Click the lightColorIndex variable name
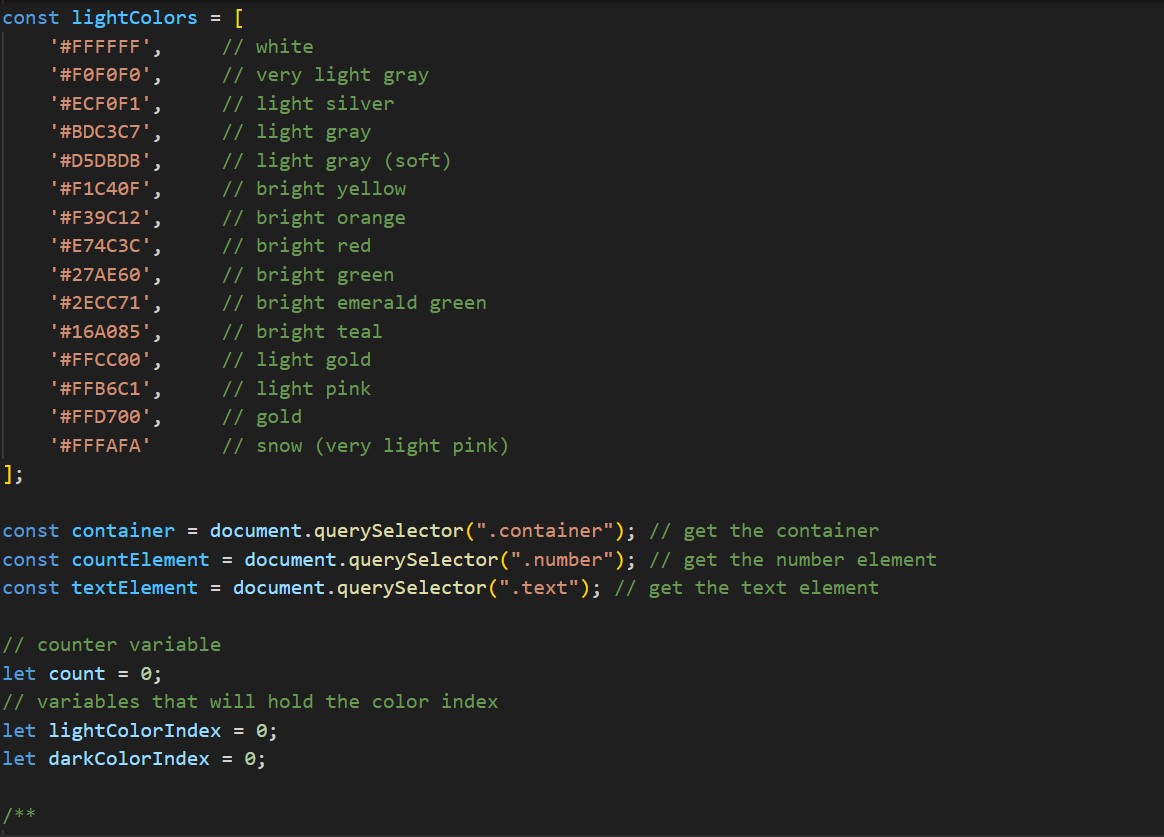This screenshot has height=837, width=1164. tap(135, 730)
